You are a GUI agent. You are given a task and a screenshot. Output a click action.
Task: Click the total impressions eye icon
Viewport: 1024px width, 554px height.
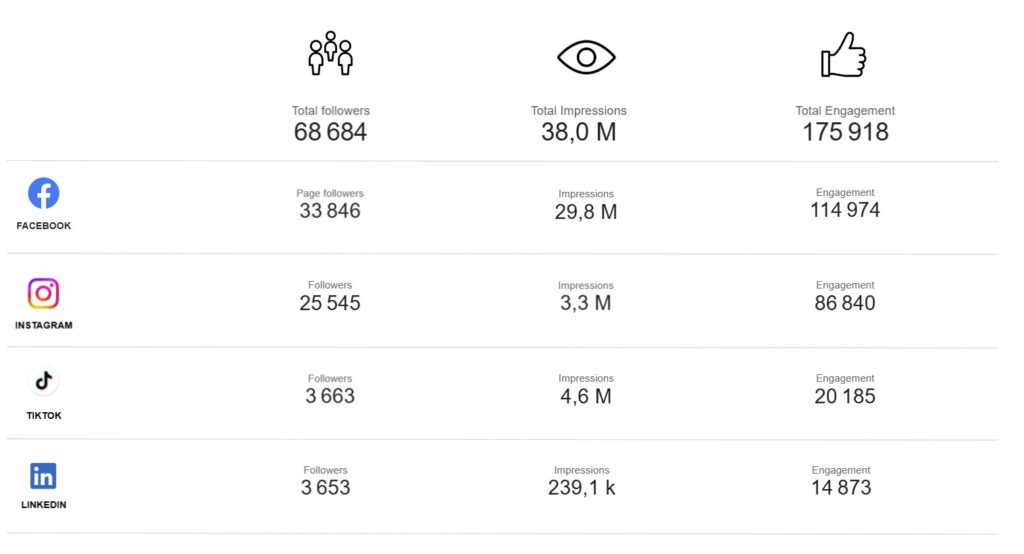pyautogui.click(x=586, y=57)
